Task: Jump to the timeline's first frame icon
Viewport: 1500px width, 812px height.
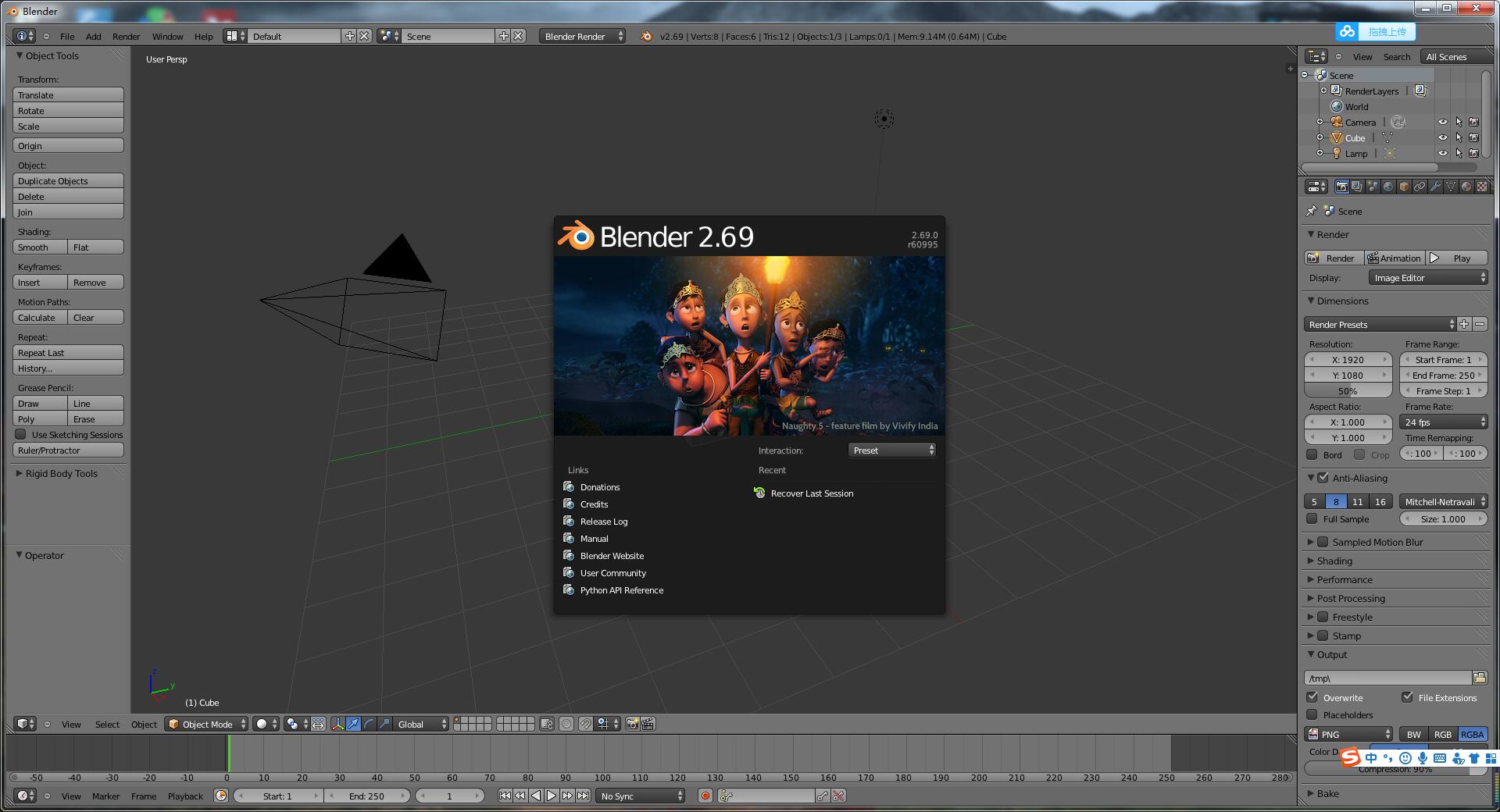Action: click(505, 796)
